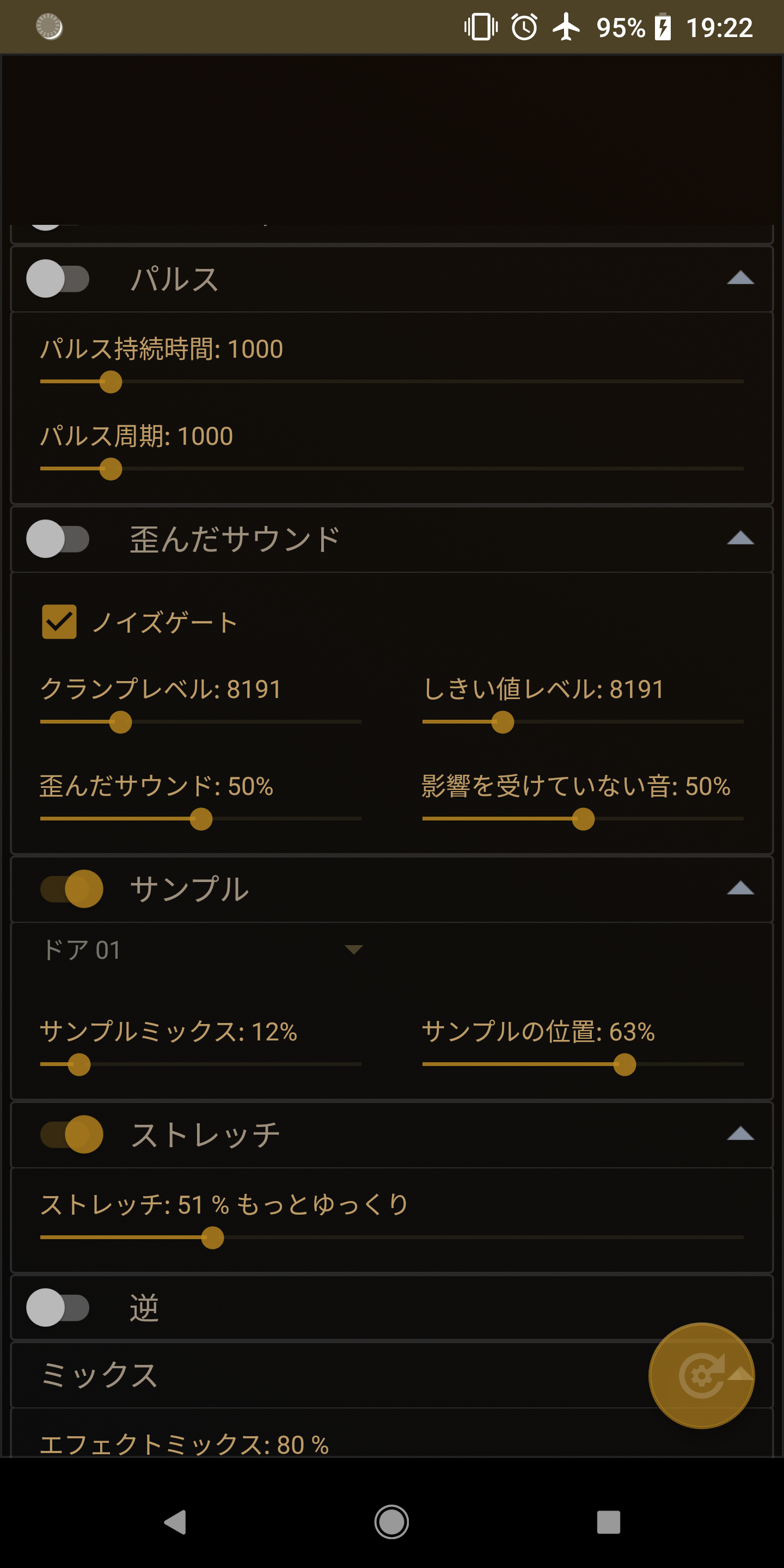
Task: Enable the 歪んだサウンド effect switch
Action: pos(58,538)
